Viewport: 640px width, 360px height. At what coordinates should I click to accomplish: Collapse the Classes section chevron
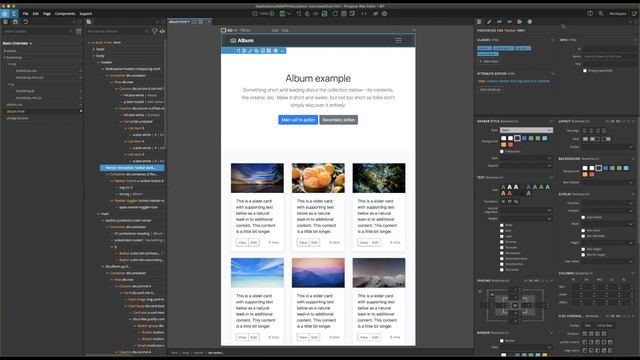(552, 40)
